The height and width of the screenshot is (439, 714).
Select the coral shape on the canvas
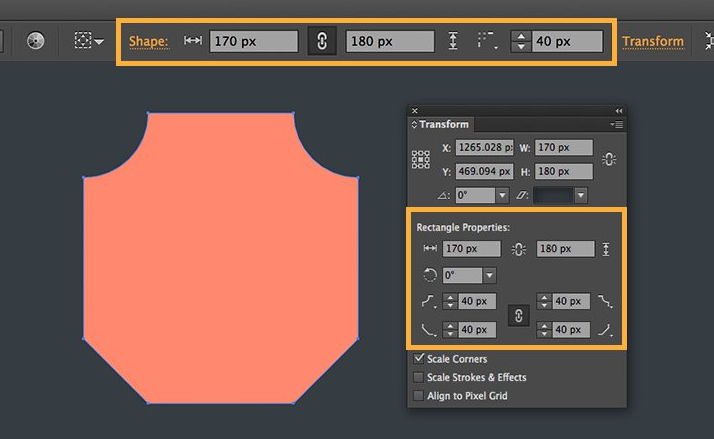point(221,258)
